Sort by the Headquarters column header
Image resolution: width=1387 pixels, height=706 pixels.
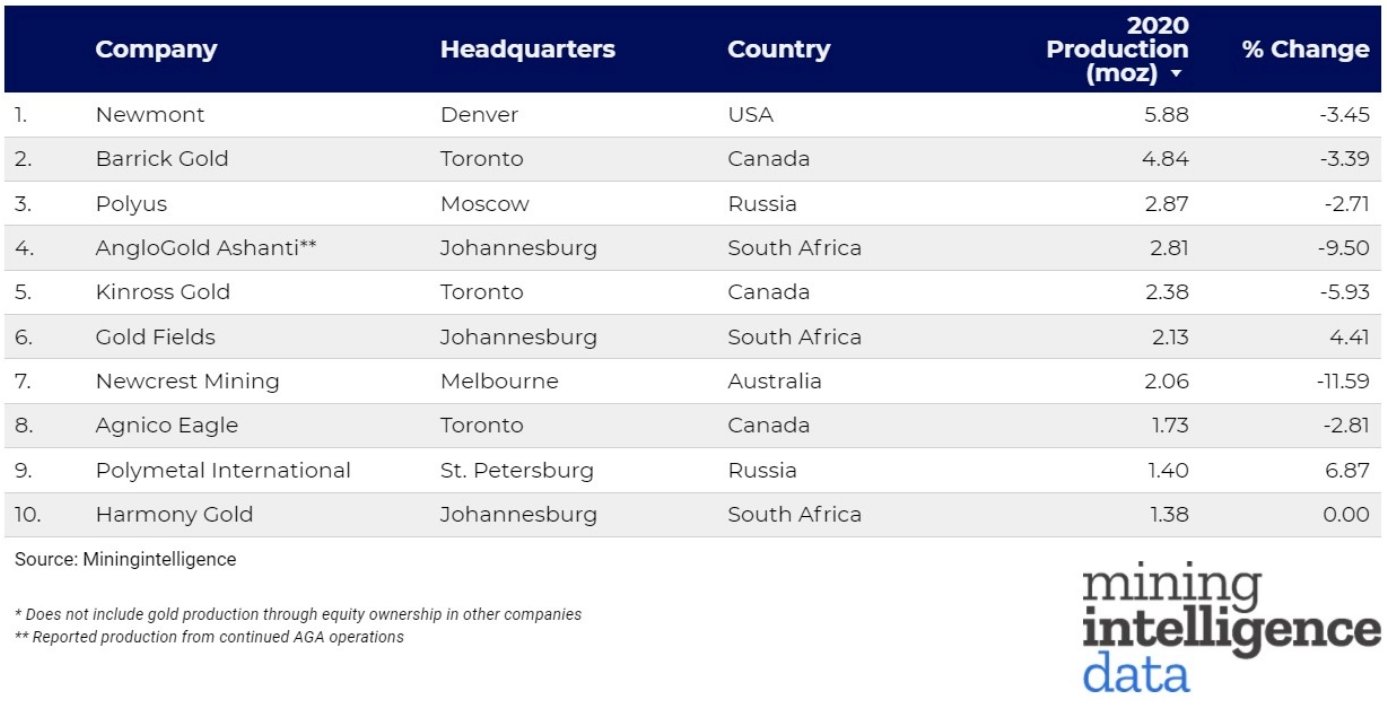tap(527, 49)
